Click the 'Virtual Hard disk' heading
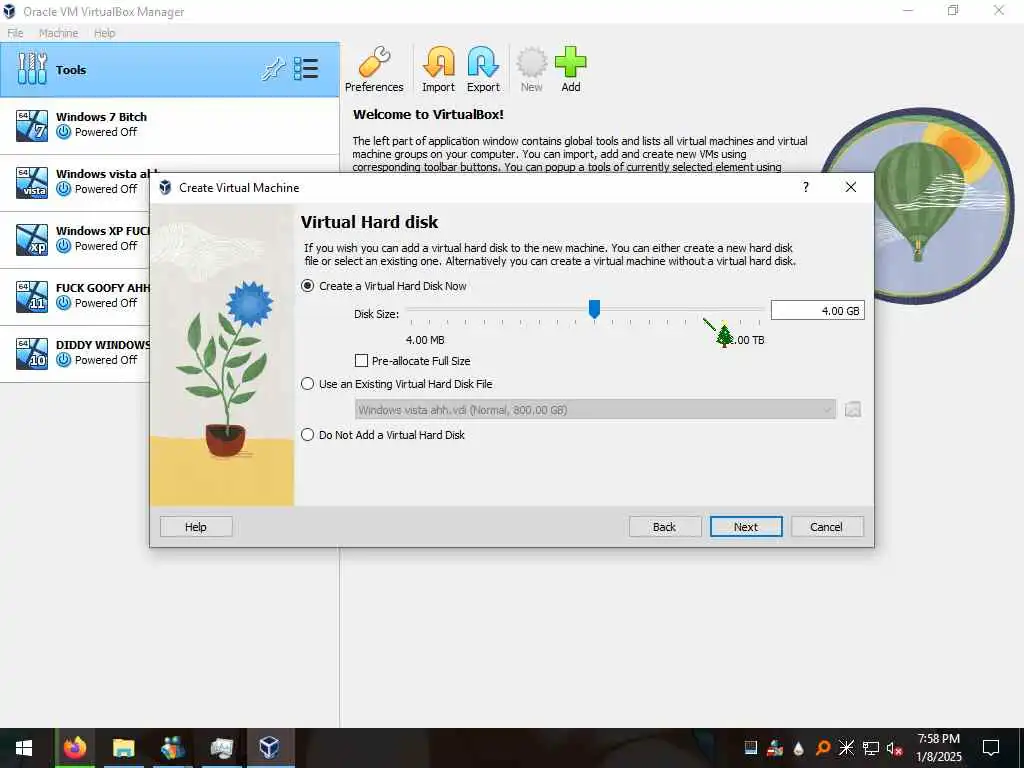 click(370, 222)
